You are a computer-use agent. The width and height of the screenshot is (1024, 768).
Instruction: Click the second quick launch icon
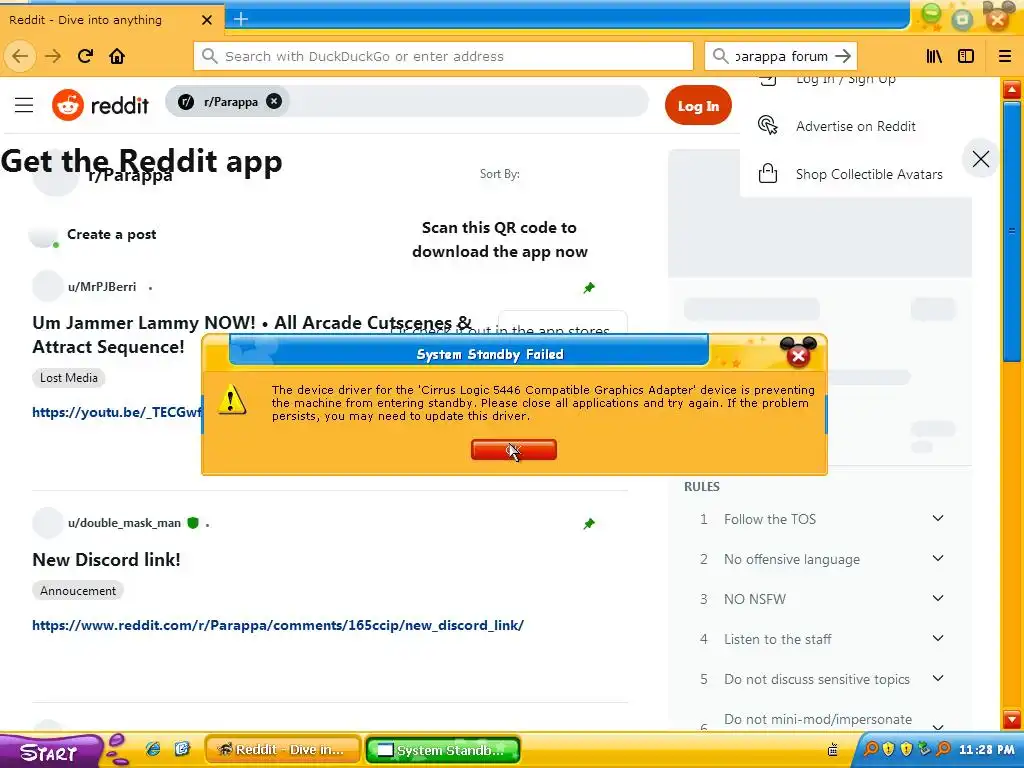pyautogui.click(x=182, y=749)
